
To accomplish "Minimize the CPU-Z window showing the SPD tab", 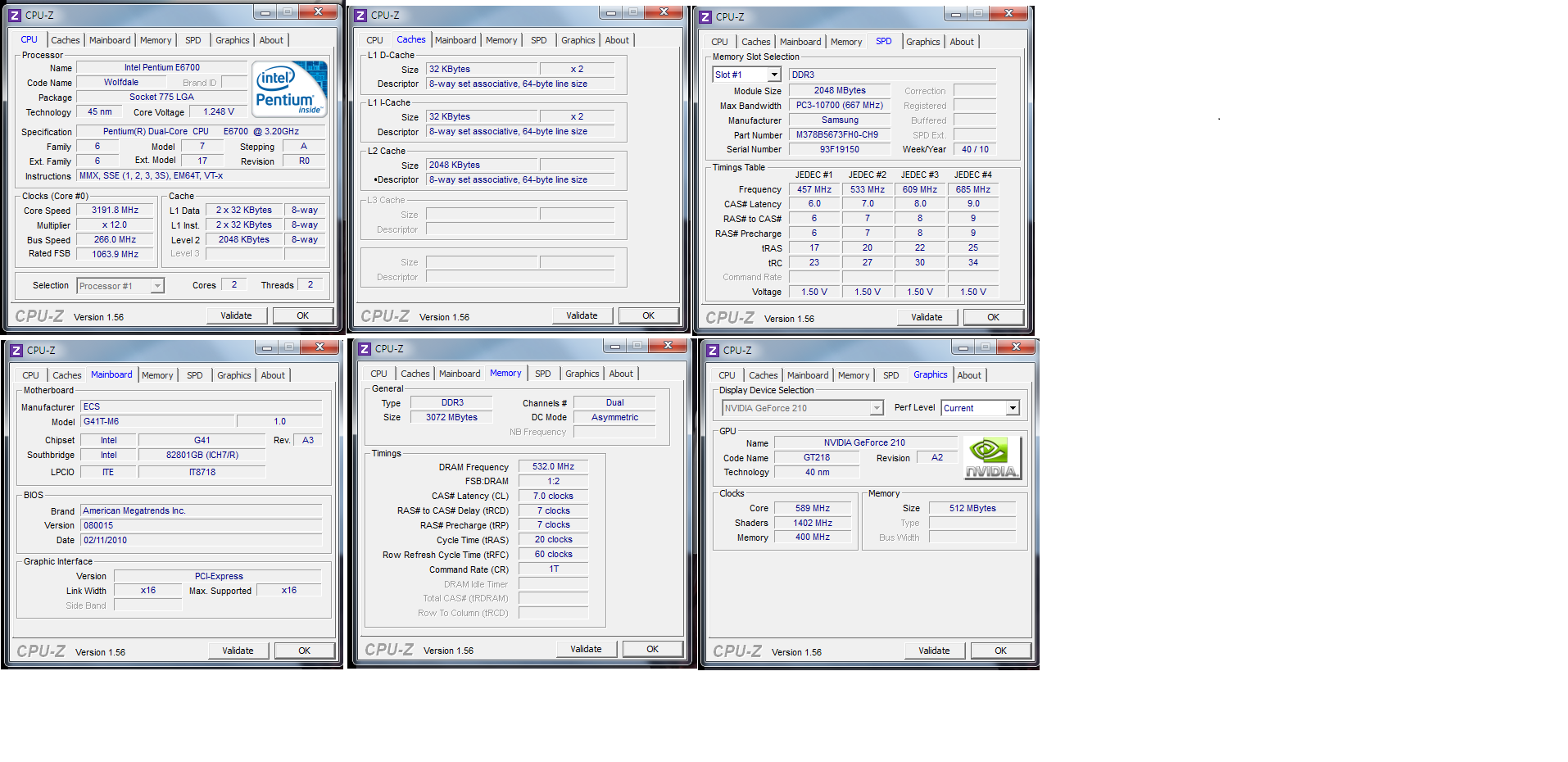I will (x=955, y=13).
